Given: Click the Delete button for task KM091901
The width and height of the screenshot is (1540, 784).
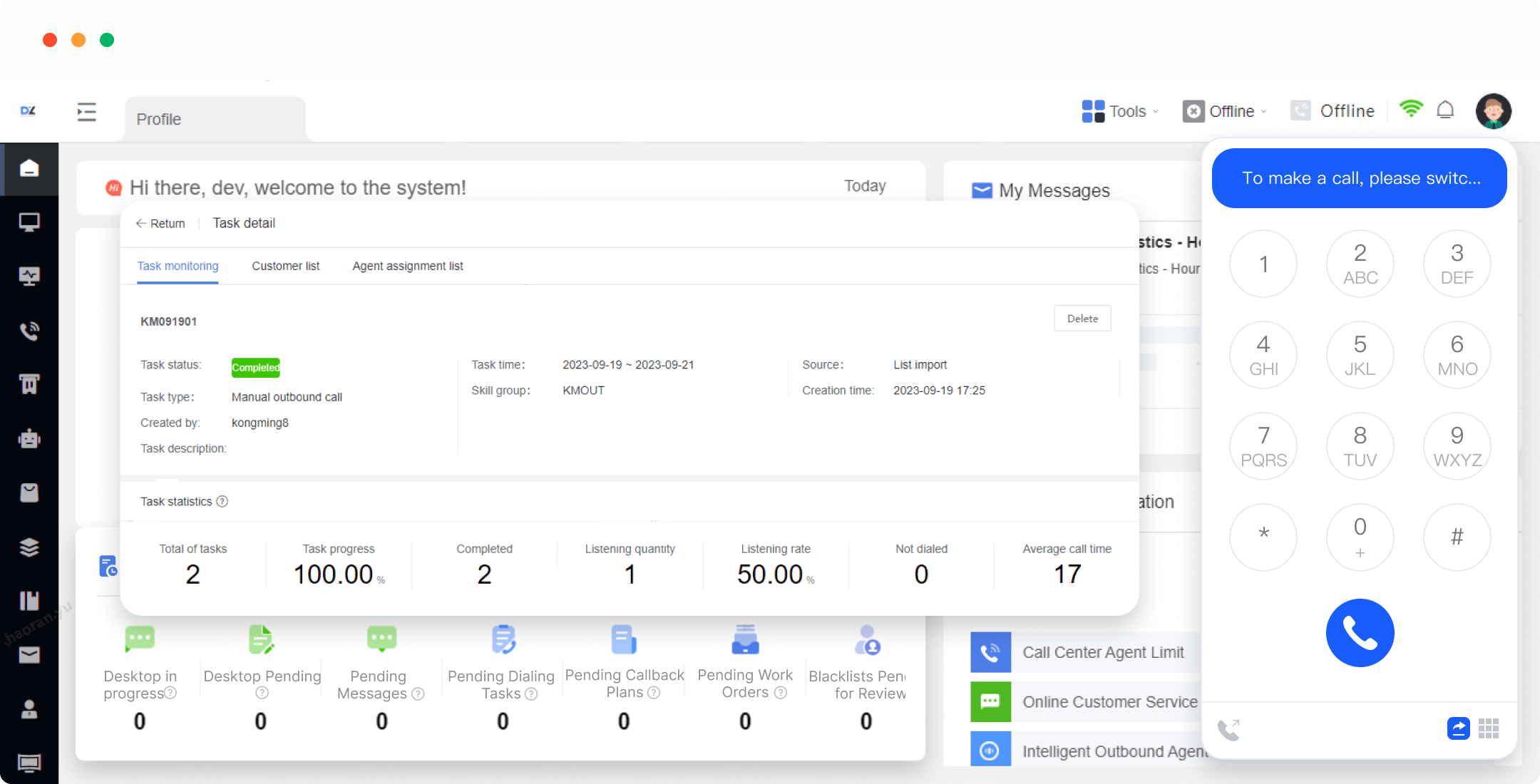Looking at the screenshot, I should click(1082, 318).
